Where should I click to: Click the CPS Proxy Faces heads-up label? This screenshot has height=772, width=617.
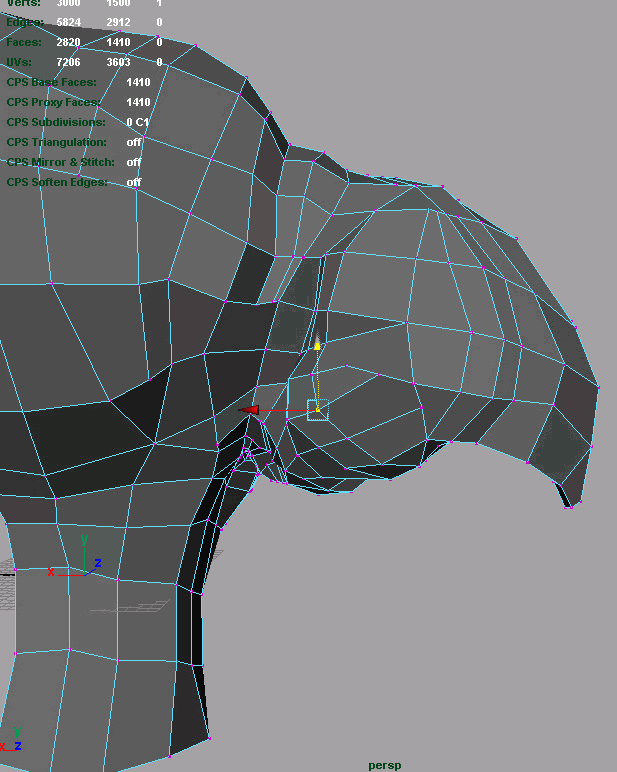tap(50, 102)
